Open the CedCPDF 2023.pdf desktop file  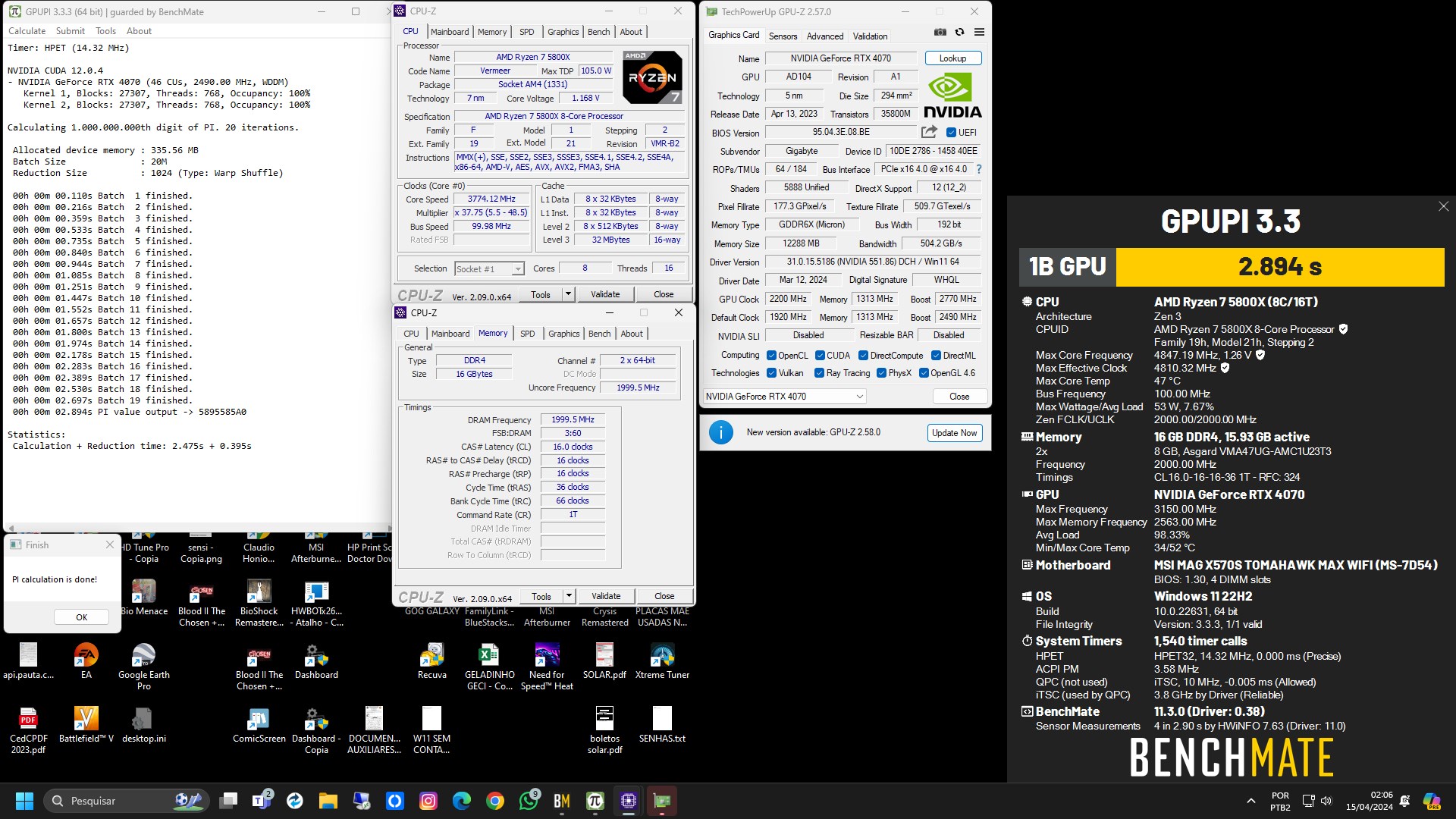(x=28, y=730)
